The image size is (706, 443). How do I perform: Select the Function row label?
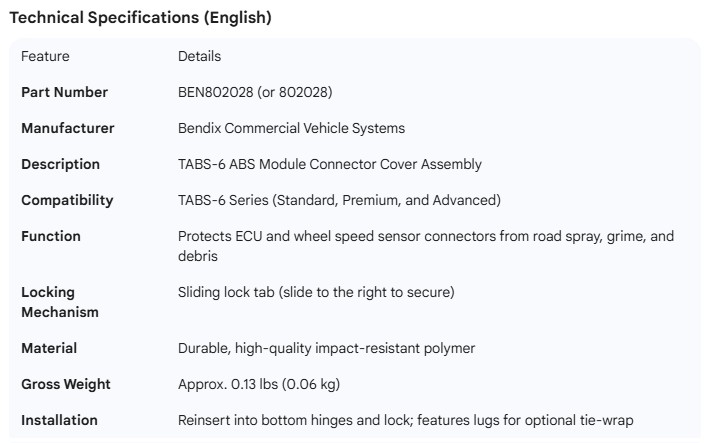click(x=51, y=236)
